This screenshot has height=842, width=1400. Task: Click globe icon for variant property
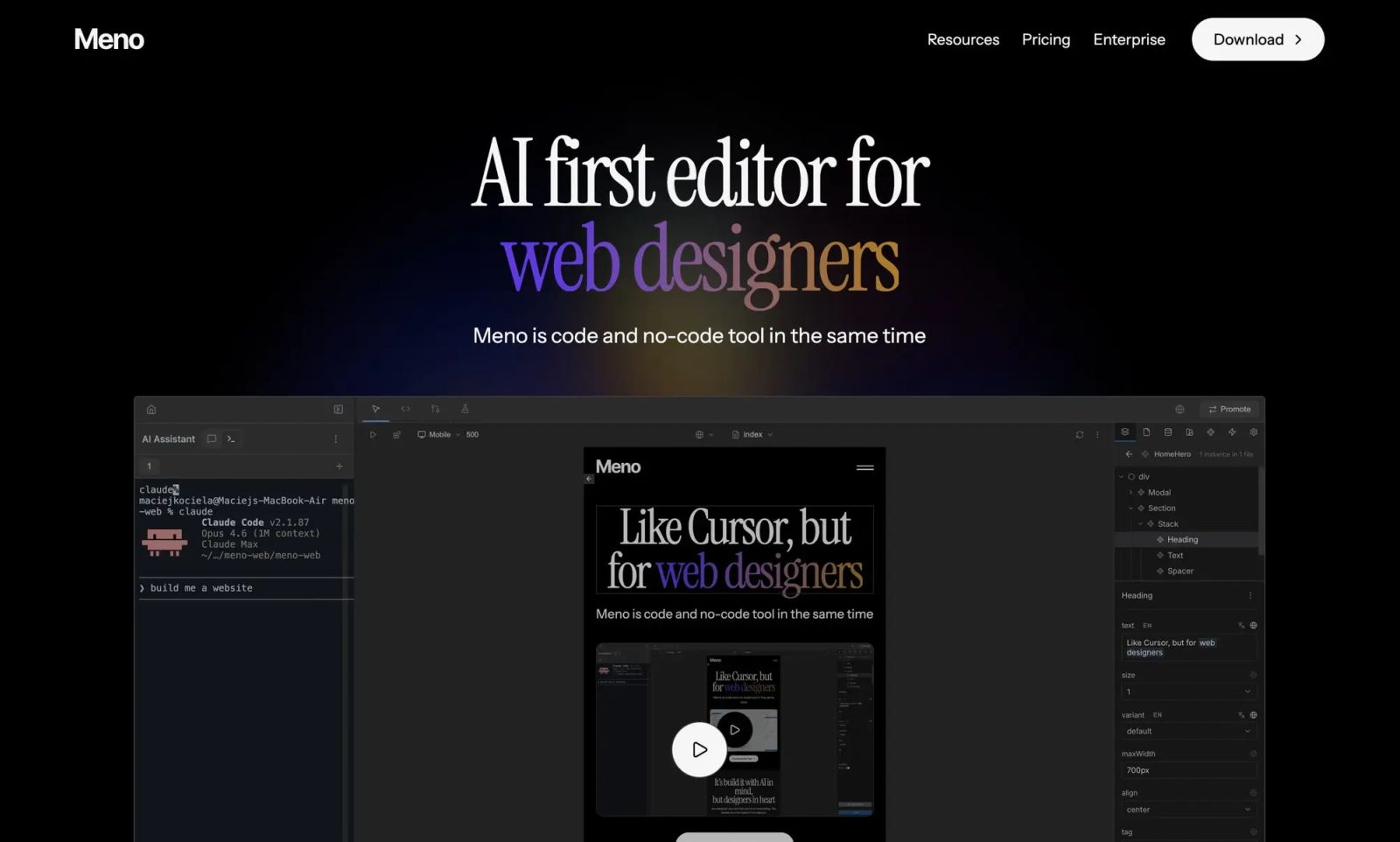[x=1253, y=715]
